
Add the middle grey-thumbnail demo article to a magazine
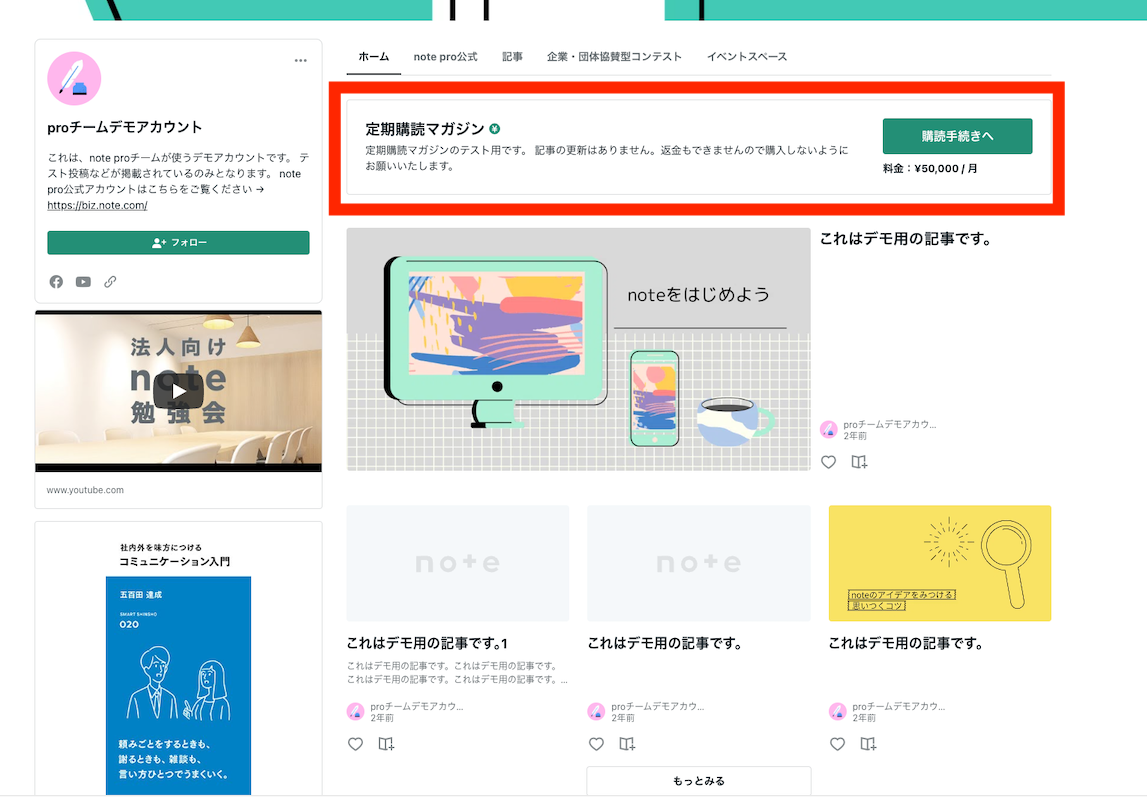(x=627, y=744)
